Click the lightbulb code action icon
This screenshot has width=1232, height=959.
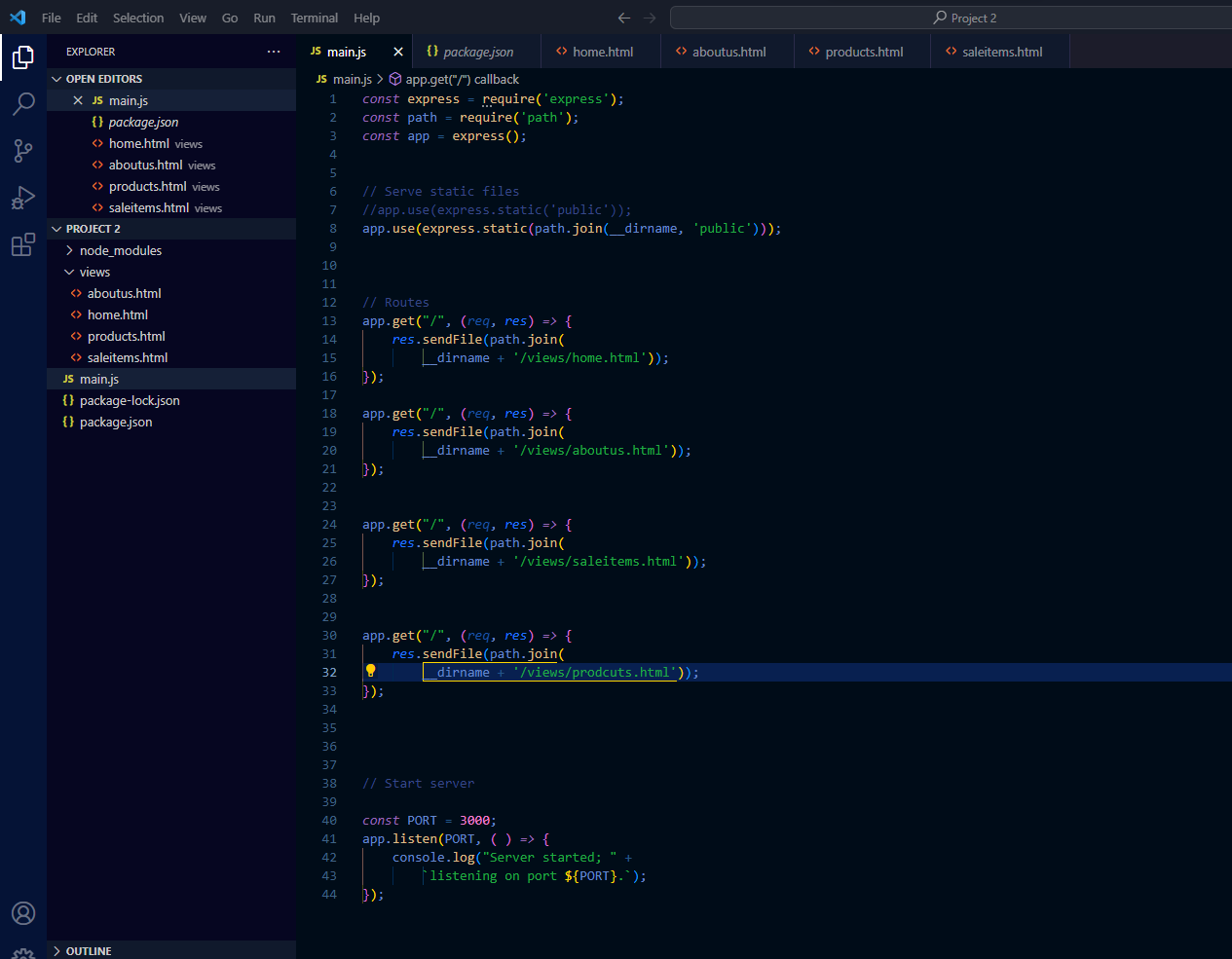tap(370, 671)
